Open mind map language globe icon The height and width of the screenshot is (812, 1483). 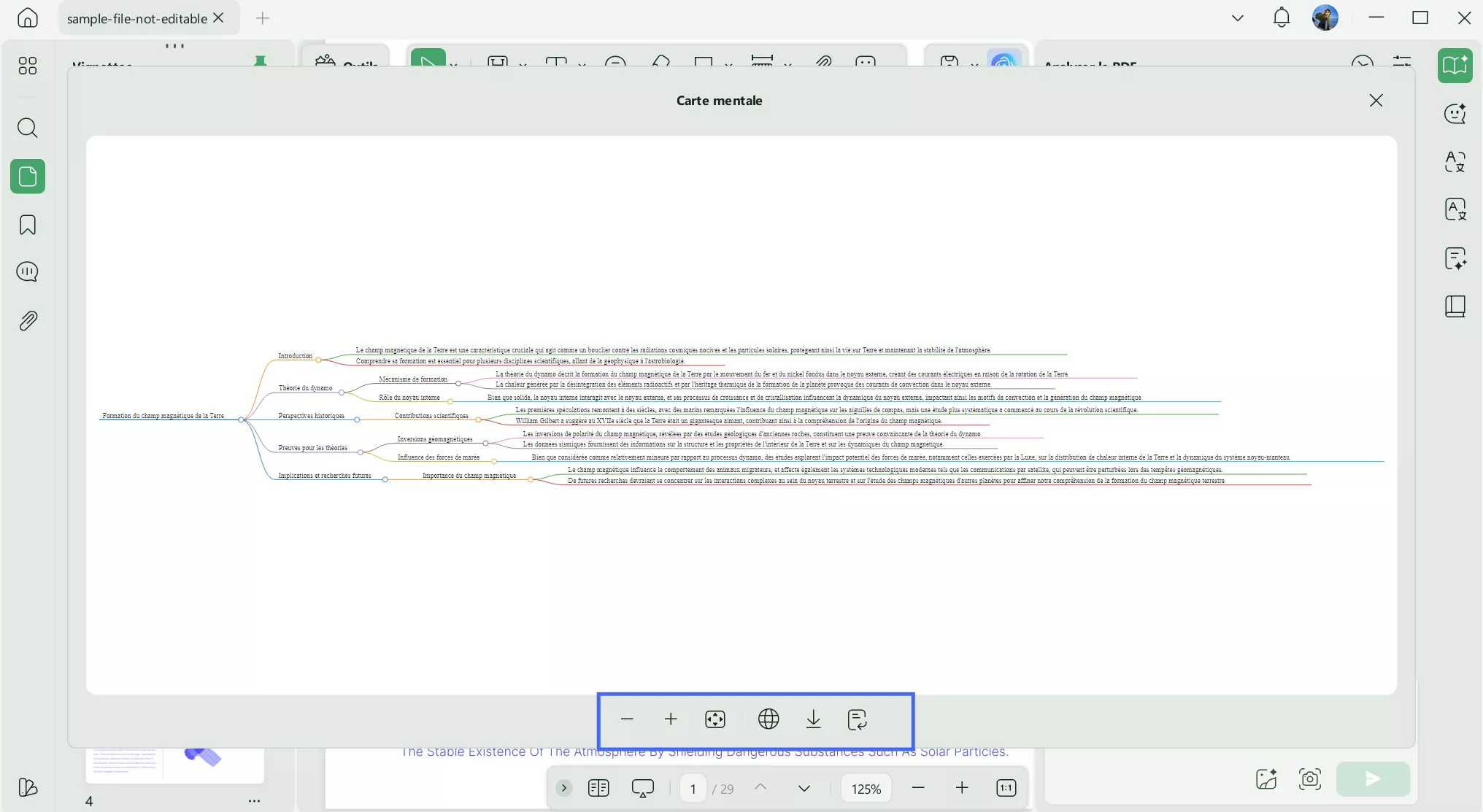(x=769, y=719)
